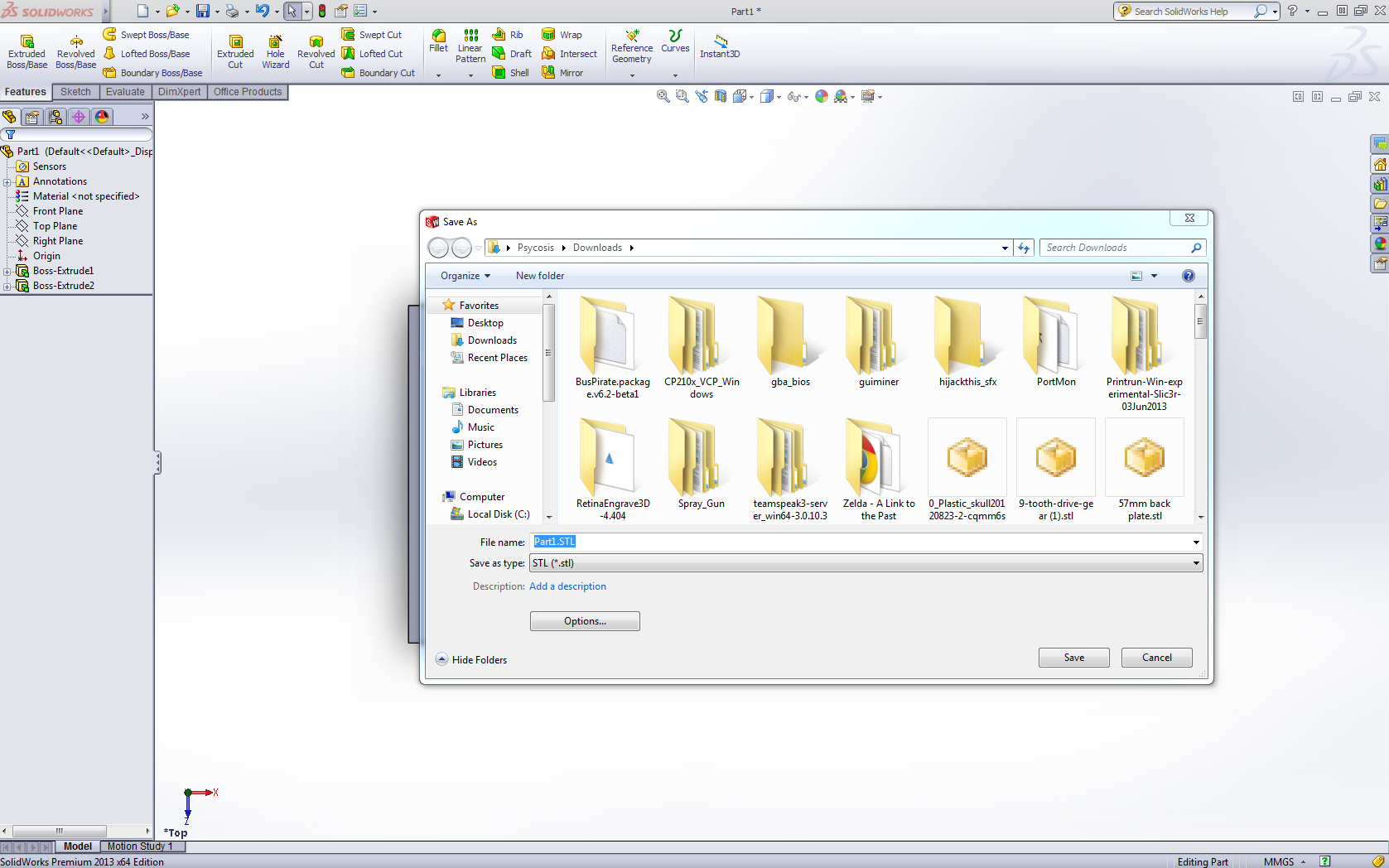Click the dialog Help question icon
The height and width of the screenshot is (868, 1389).
point(1189,276)
